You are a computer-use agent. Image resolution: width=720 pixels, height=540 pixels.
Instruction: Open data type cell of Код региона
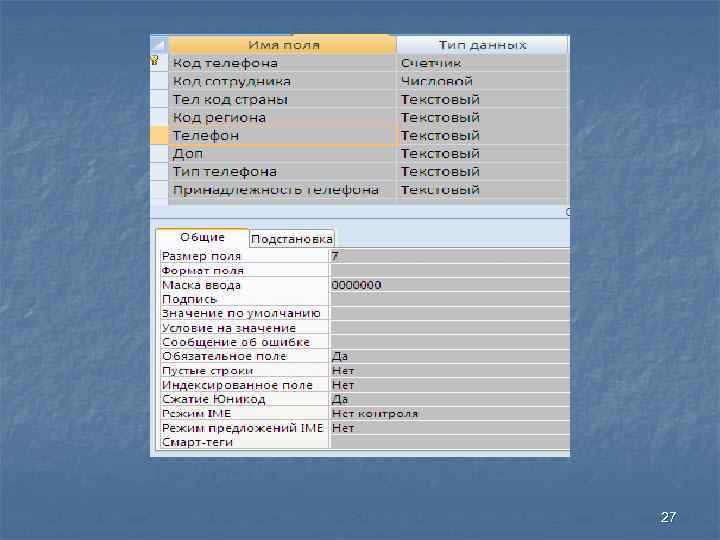point(482,118)
